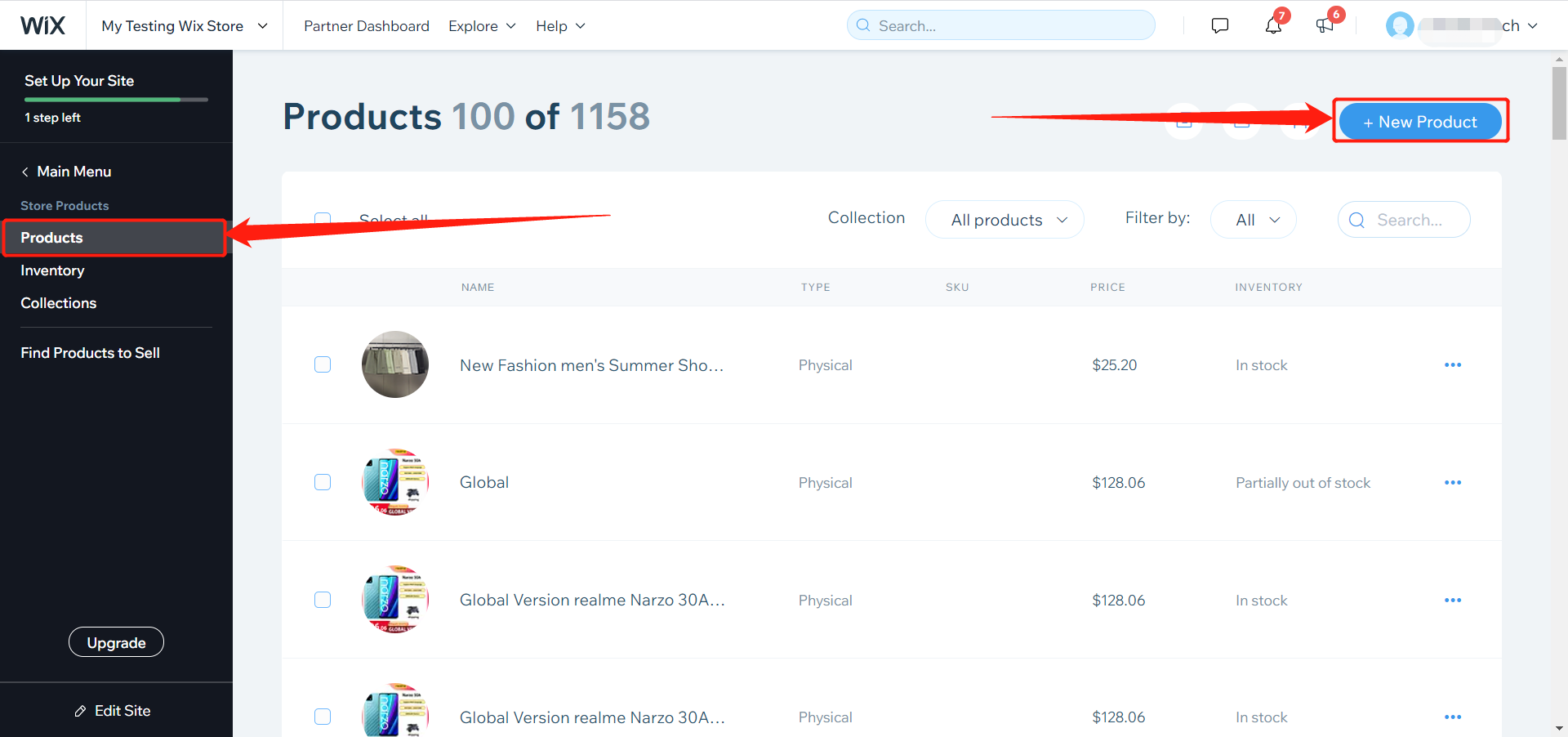This screenshot has height=737, width=1568.
Task: Click the SKU column header
Action: click(x=957, y=287)
